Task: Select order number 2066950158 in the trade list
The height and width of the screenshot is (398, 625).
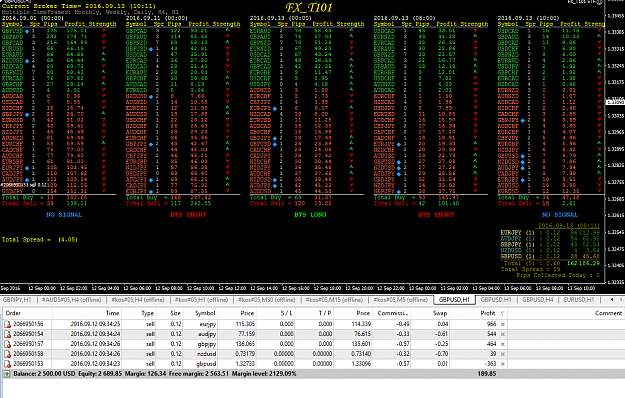Action: (x=28, y=354)
